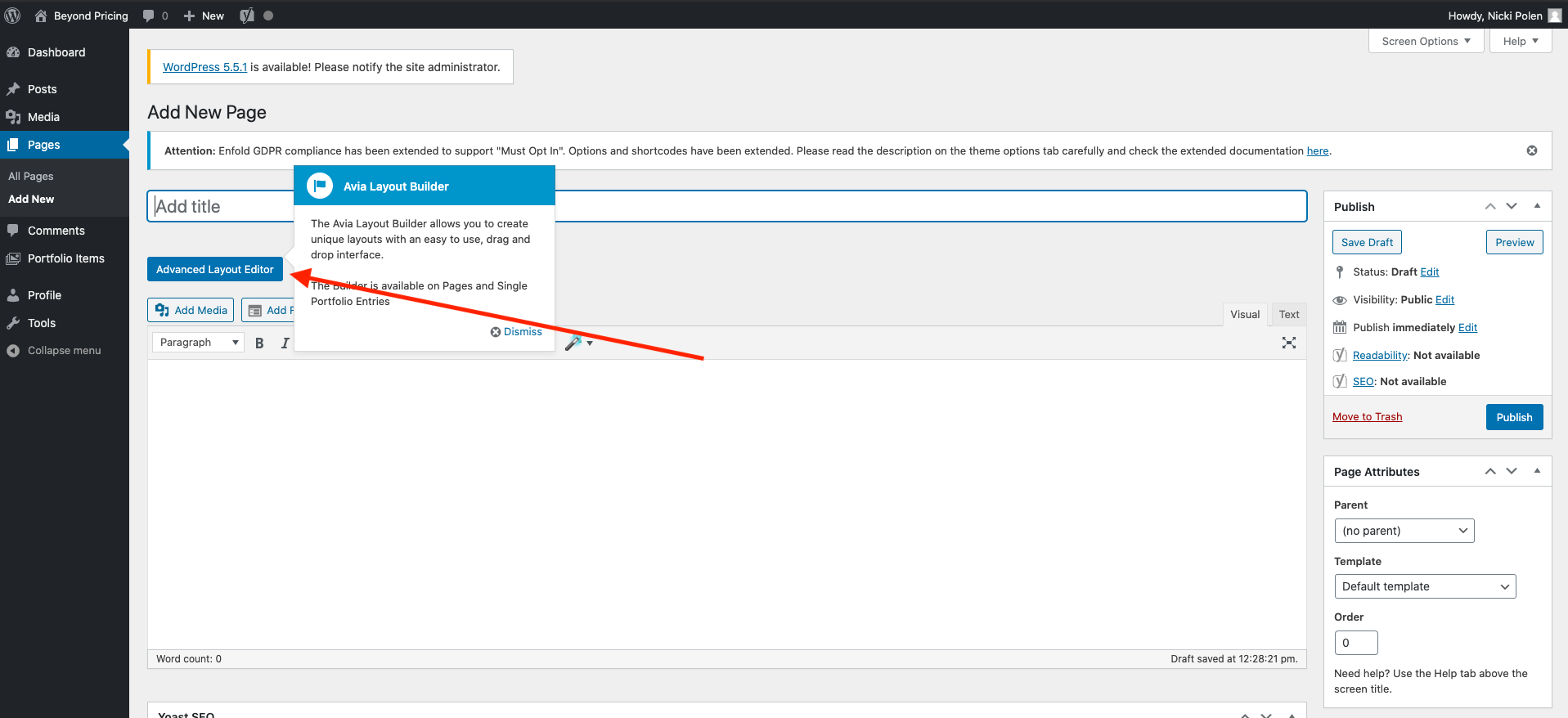Edit the page visibility
1568x718 pixels.
pyautogui.click(x=1444, y=299)
